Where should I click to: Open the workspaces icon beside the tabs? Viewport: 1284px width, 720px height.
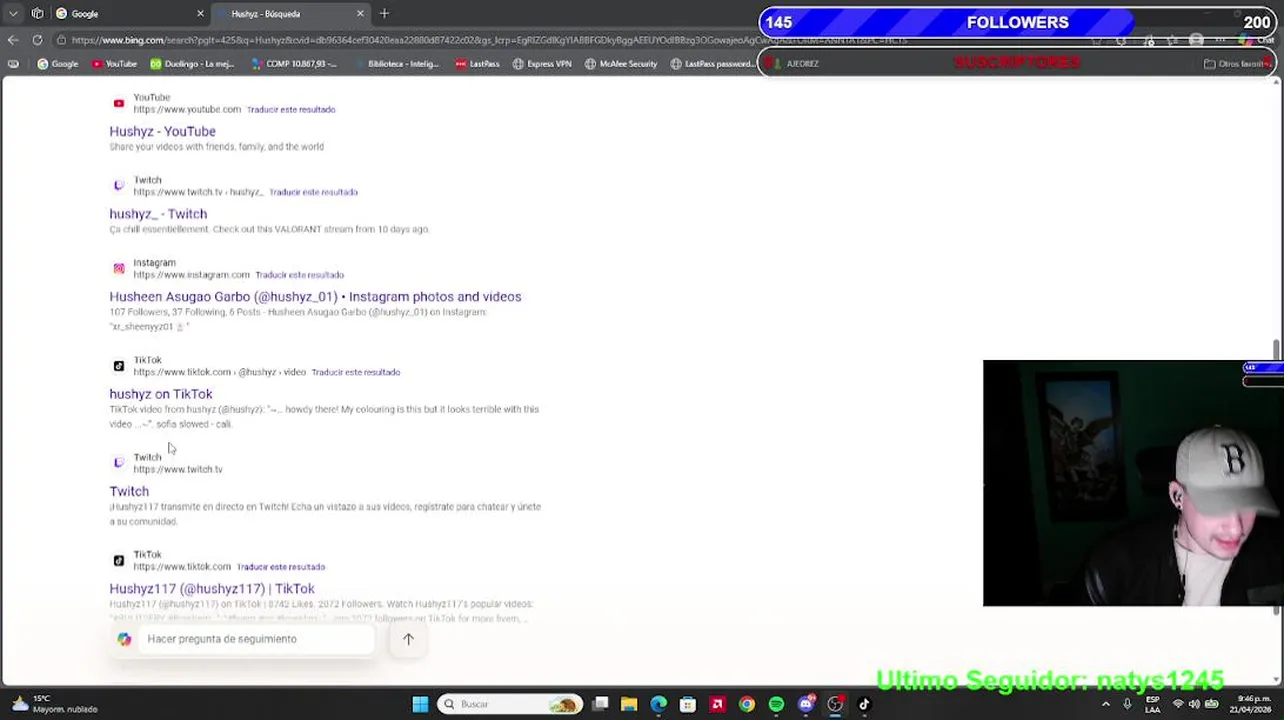37,14
